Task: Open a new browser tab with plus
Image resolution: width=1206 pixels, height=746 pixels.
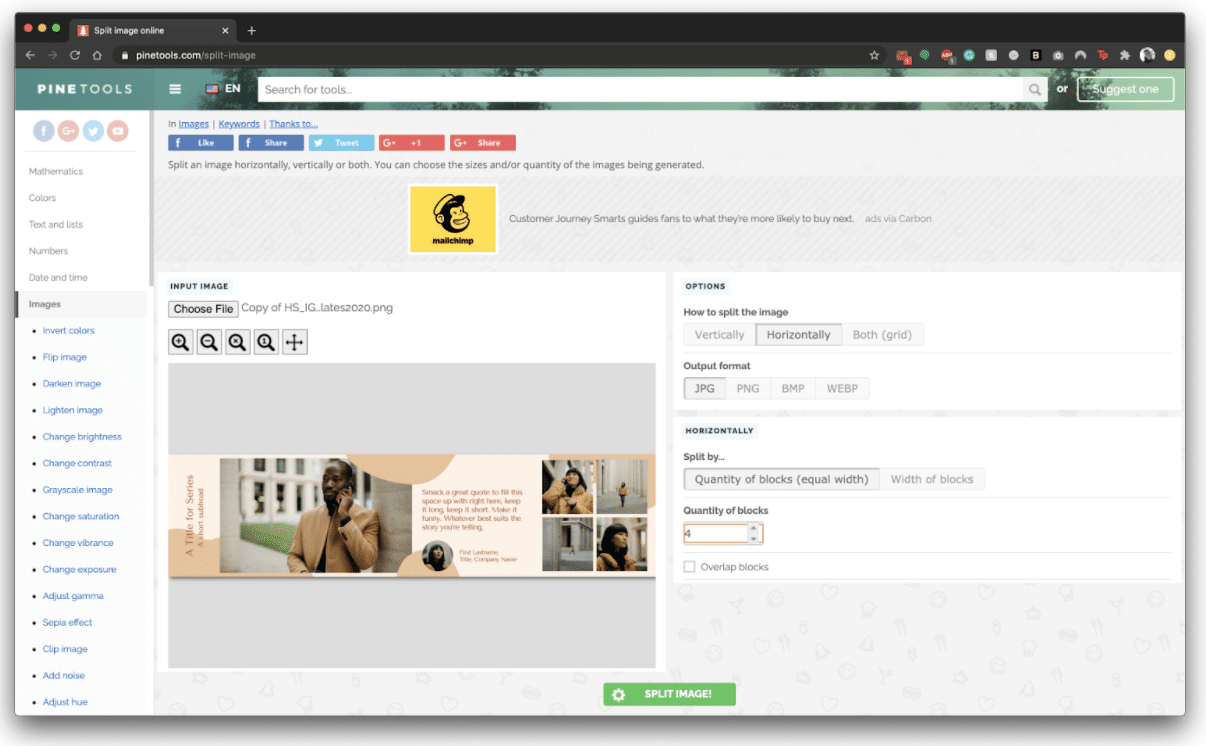Action: tap(252, 30)
